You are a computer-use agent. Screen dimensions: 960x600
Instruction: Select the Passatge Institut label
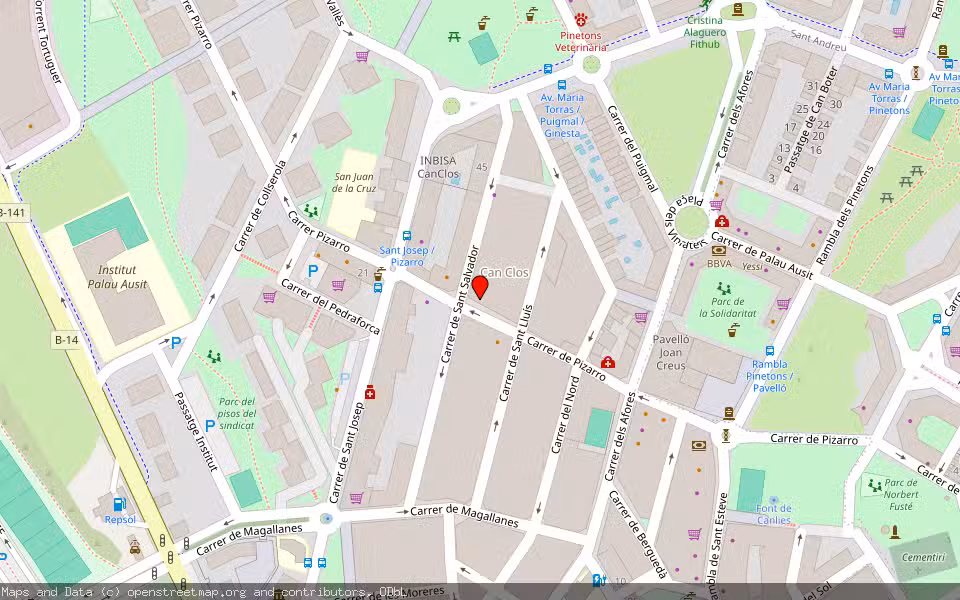pyautogui.click(x=196, y=432)
